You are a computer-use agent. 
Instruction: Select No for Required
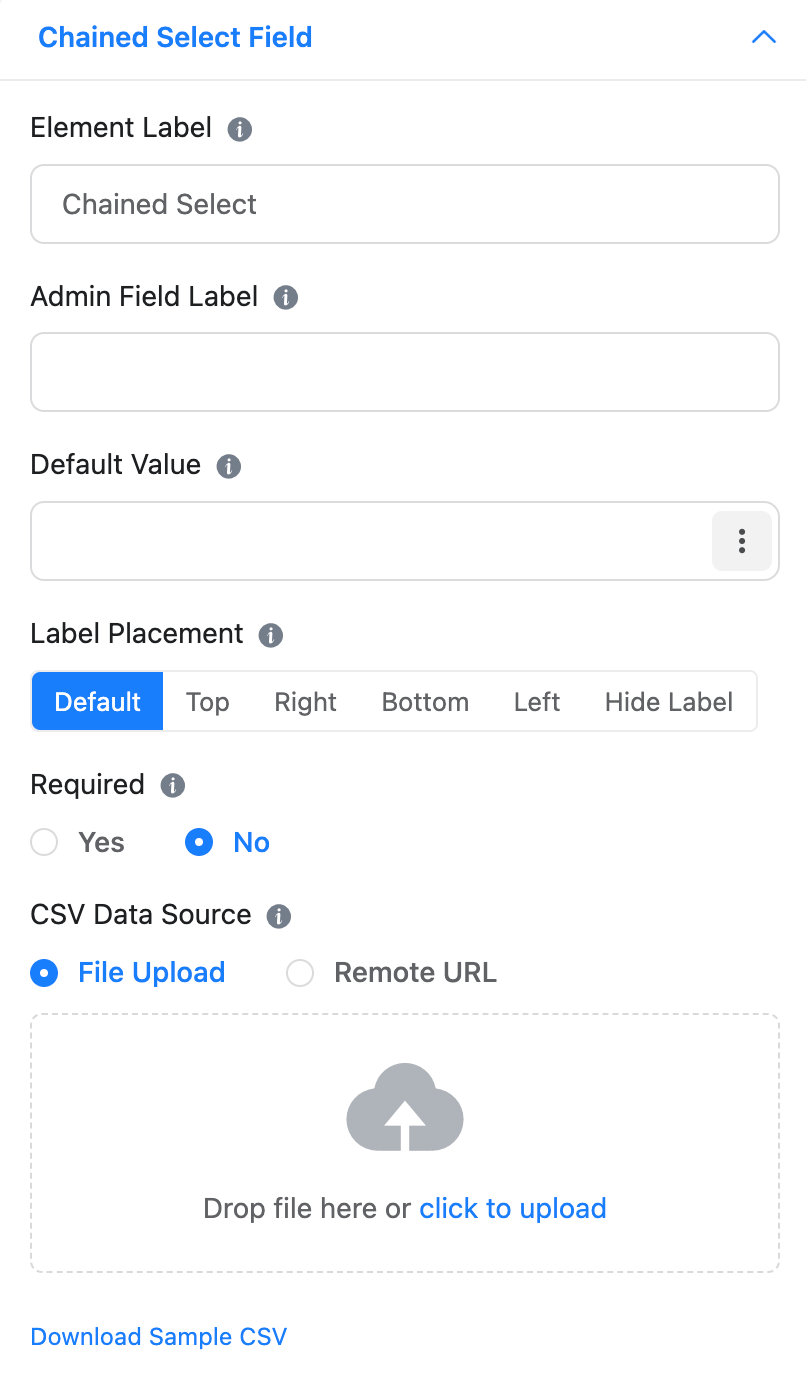(x=200, y=843)
